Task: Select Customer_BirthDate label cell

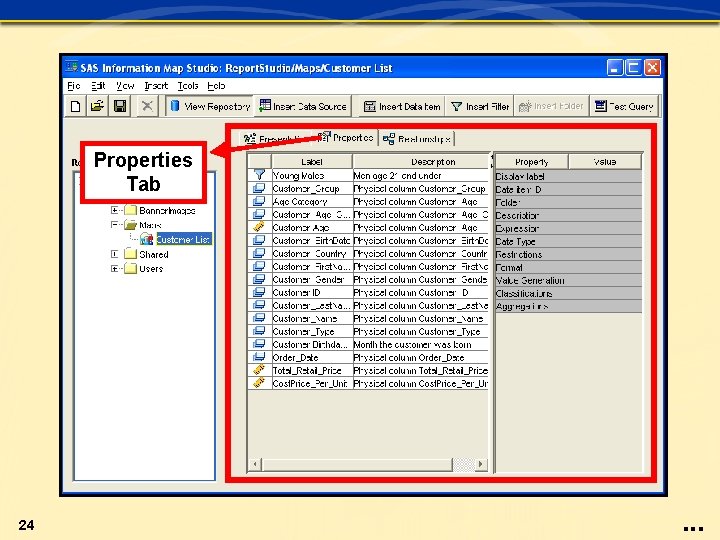Action: click(312, 240)
